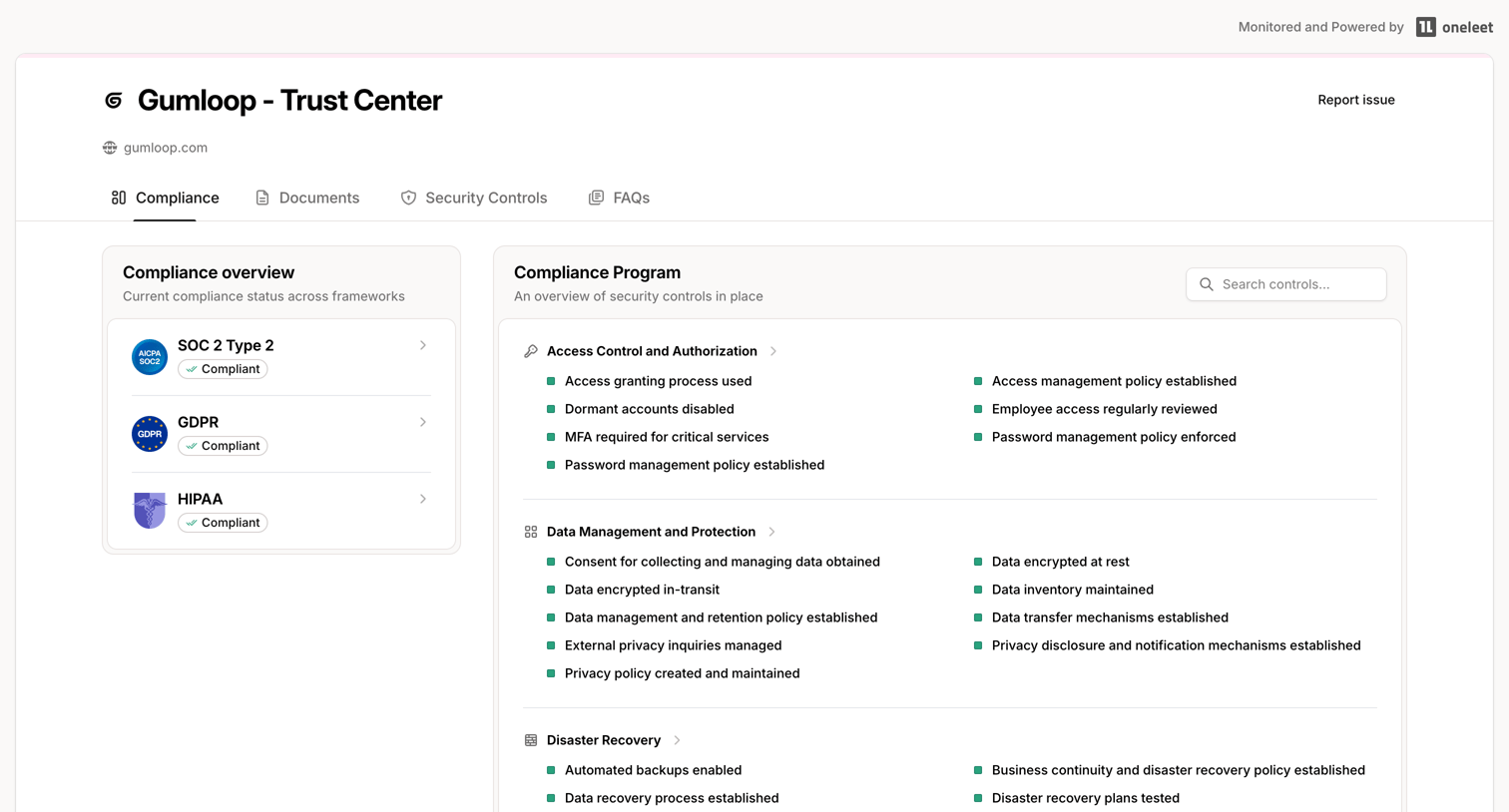Click the oneleet logo icon
1509x812 pixels.
pos(1425,27)
